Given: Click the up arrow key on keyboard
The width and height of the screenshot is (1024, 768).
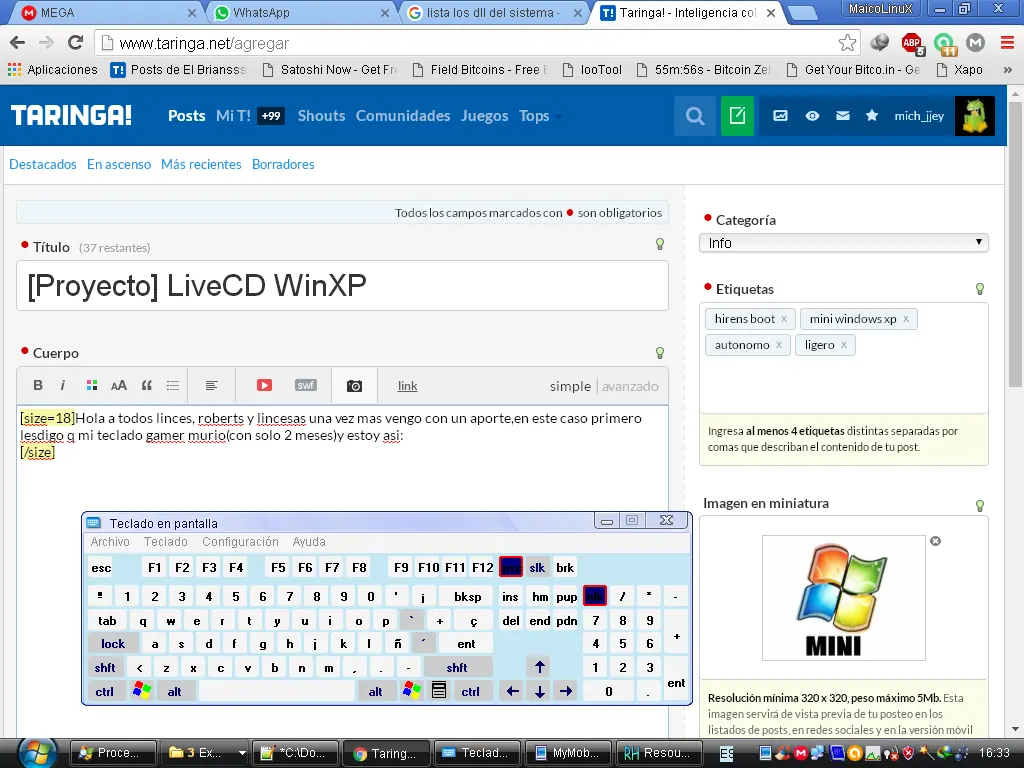Looking at the screenshot, I should tap(539, 667).
